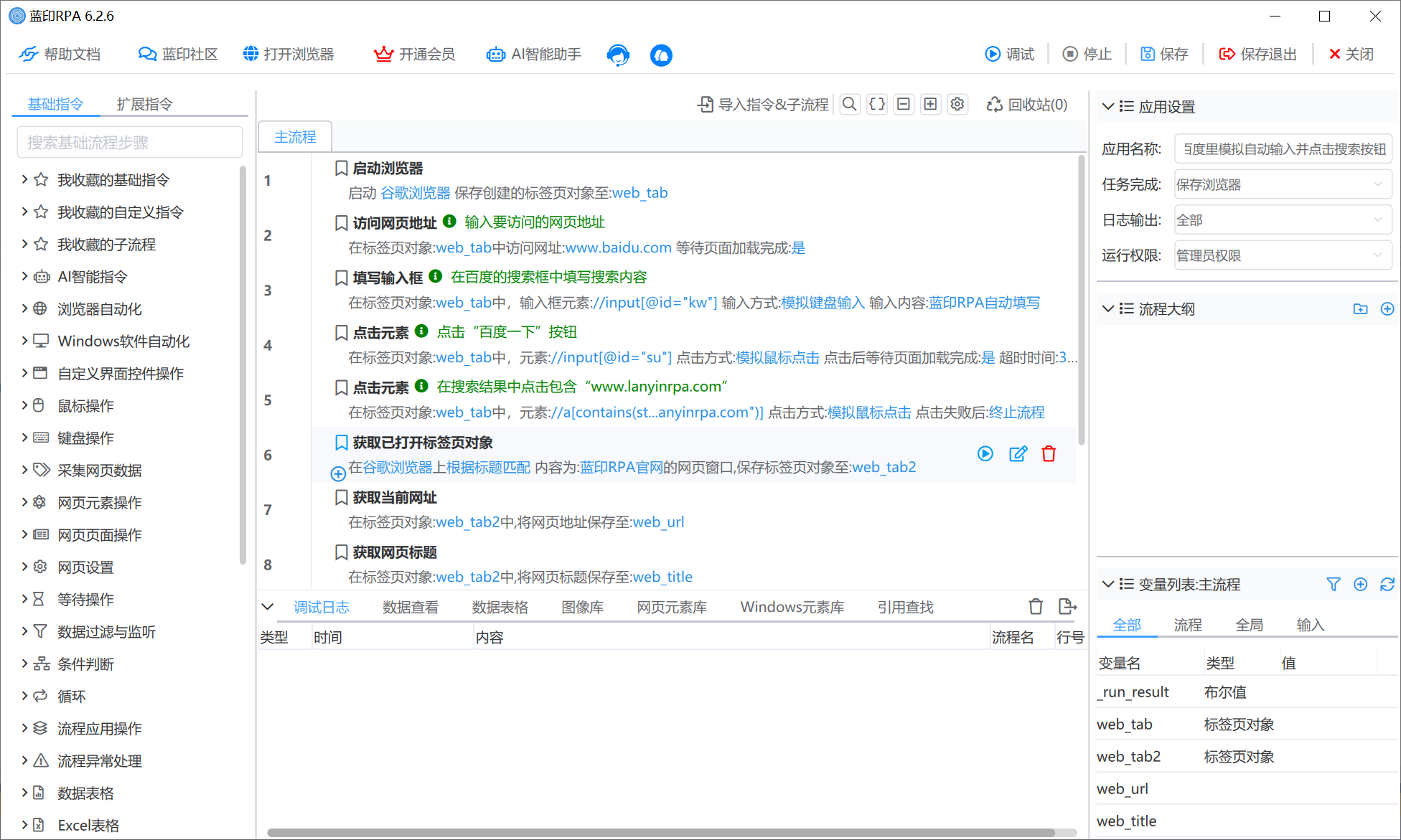The height and width of the screenshot is (840, 1401).
Task: Open the 网页元素库 tab
Action: point(671,608)
